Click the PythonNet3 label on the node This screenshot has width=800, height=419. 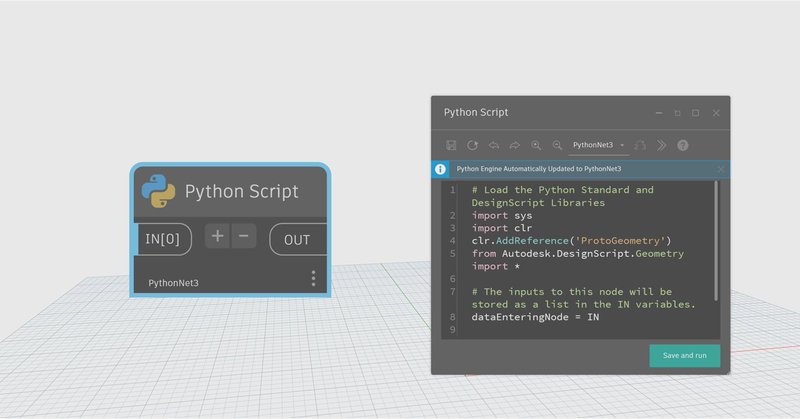coord(173,283)
